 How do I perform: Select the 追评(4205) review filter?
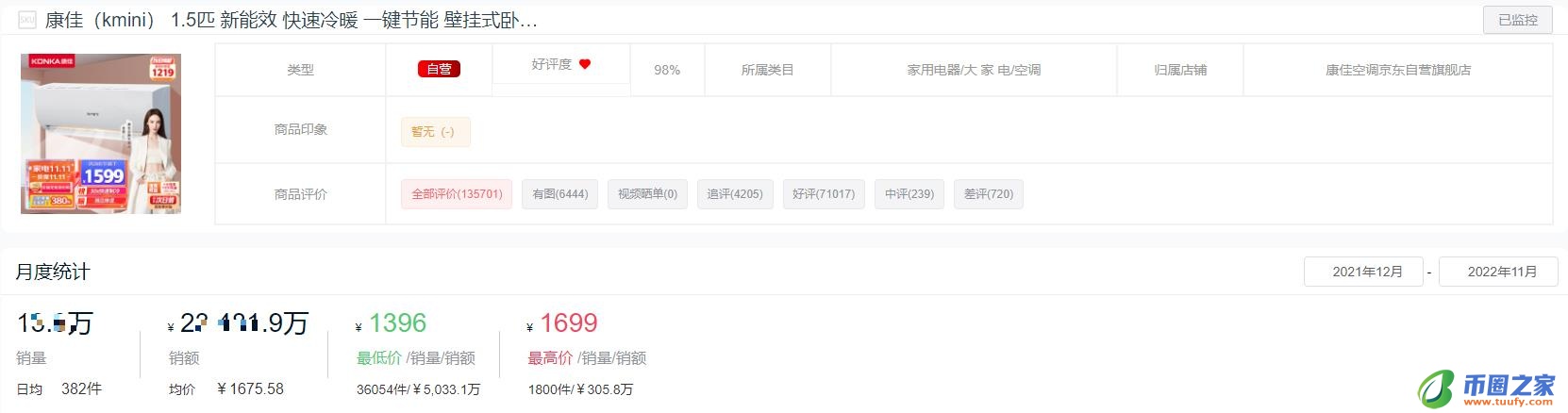[x=735, y=194]
